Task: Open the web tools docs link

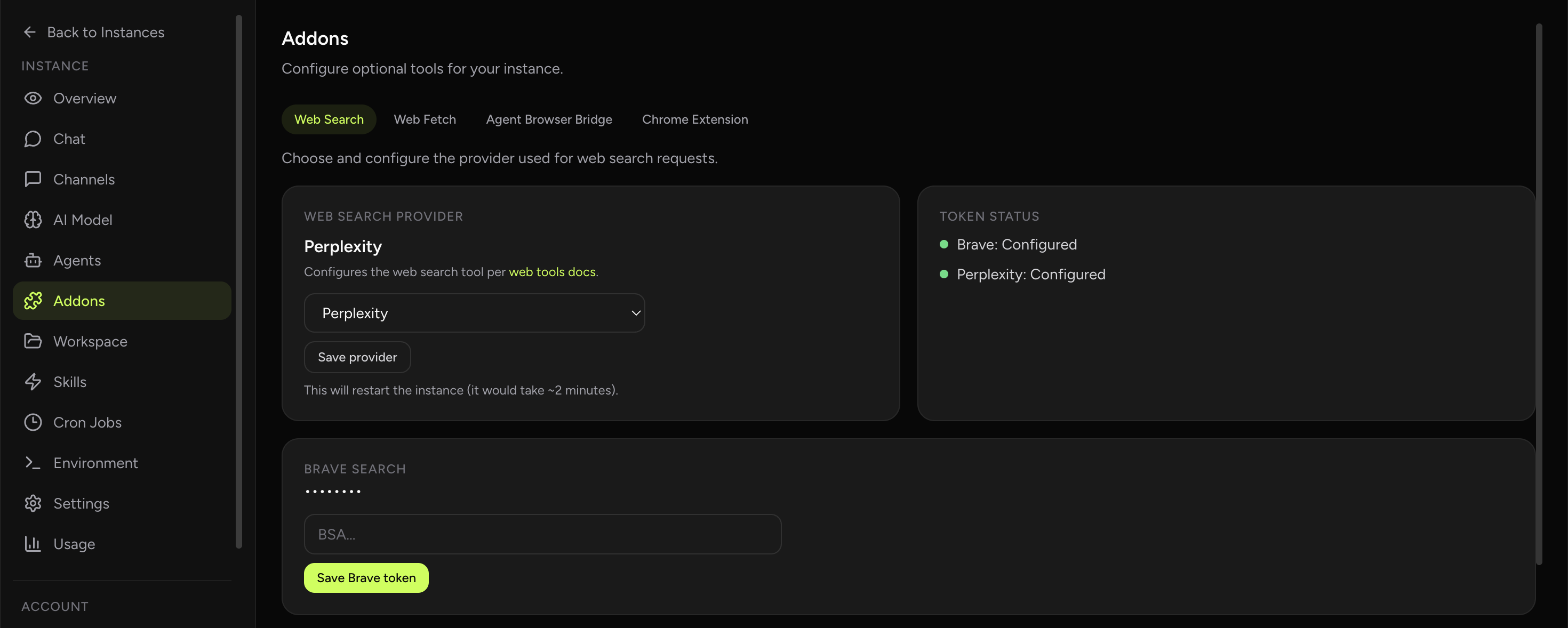Action: click(x=551, y=272)
